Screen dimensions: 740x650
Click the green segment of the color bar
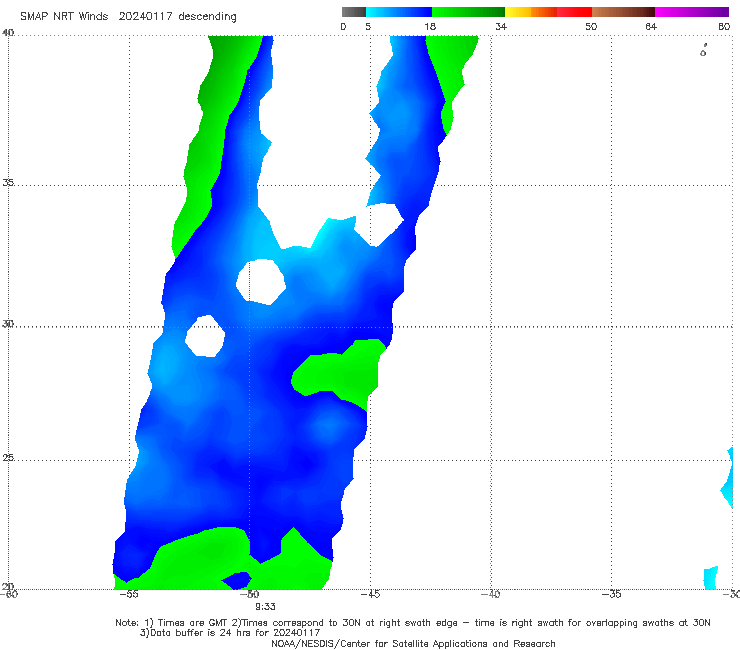pos(468,12)
